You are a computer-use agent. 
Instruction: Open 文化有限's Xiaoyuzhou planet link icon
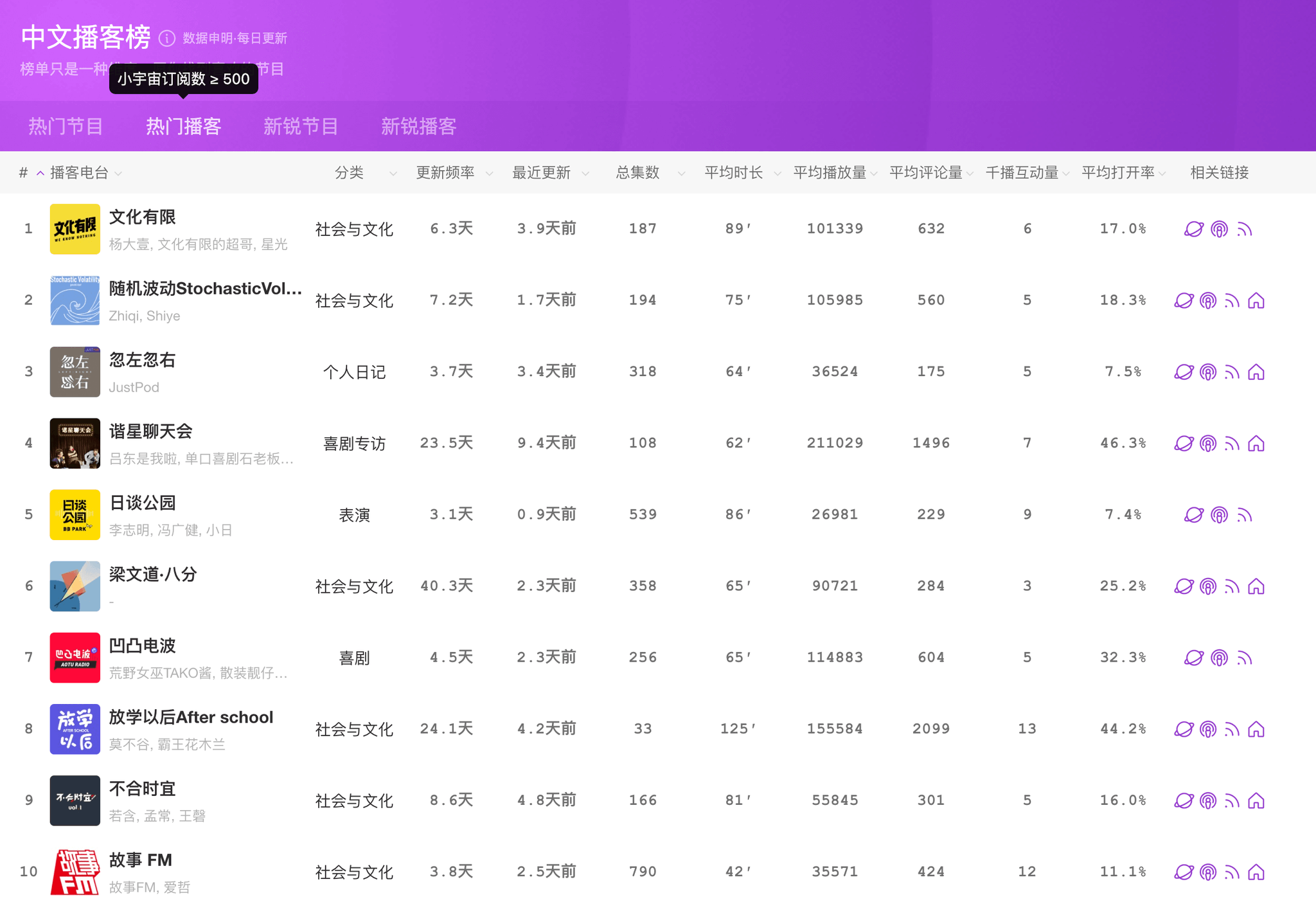[1193, 229]
